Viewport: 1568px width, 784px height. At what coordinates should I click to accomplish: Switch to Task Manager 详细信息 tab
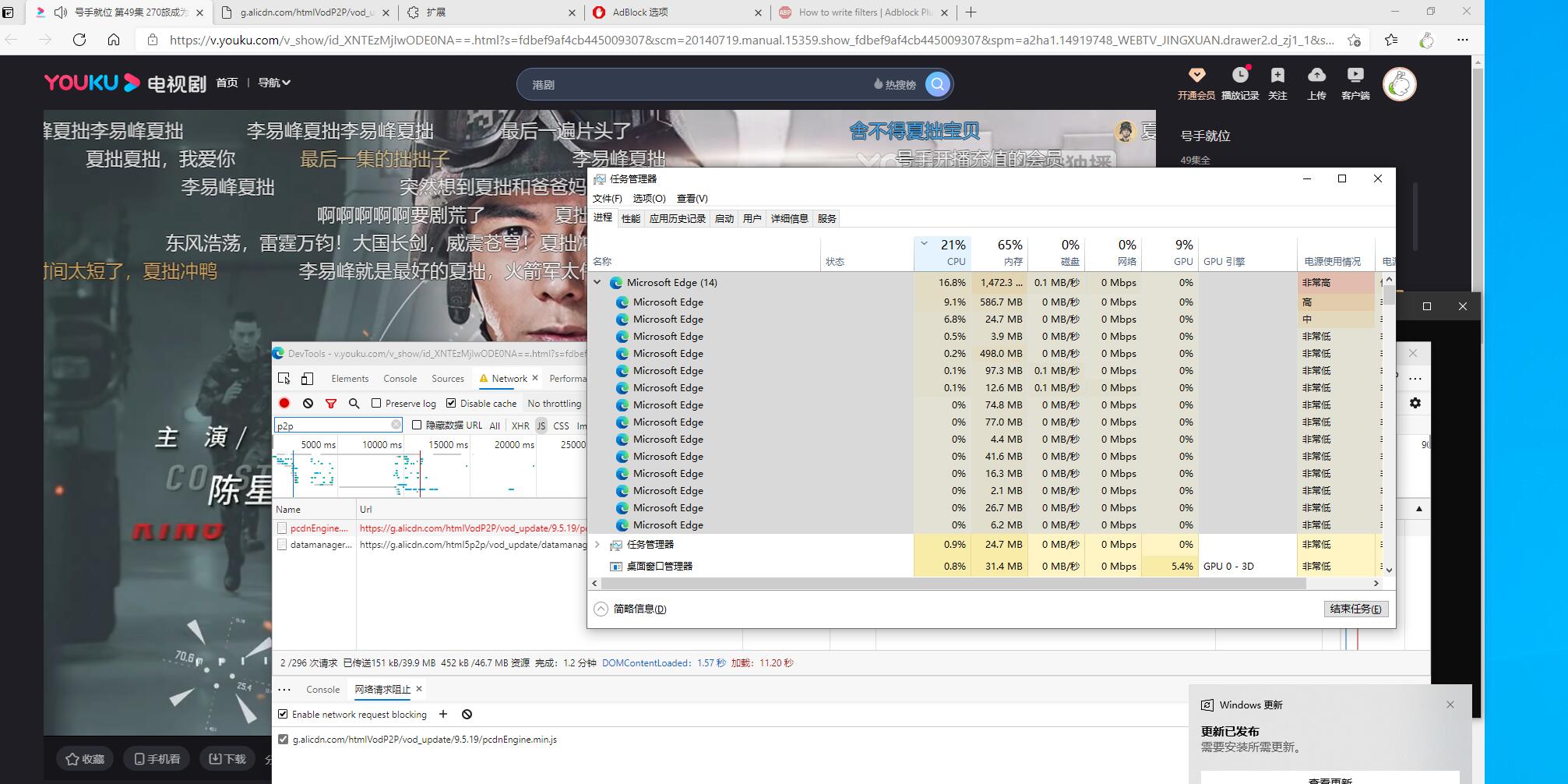coord(790,218)
